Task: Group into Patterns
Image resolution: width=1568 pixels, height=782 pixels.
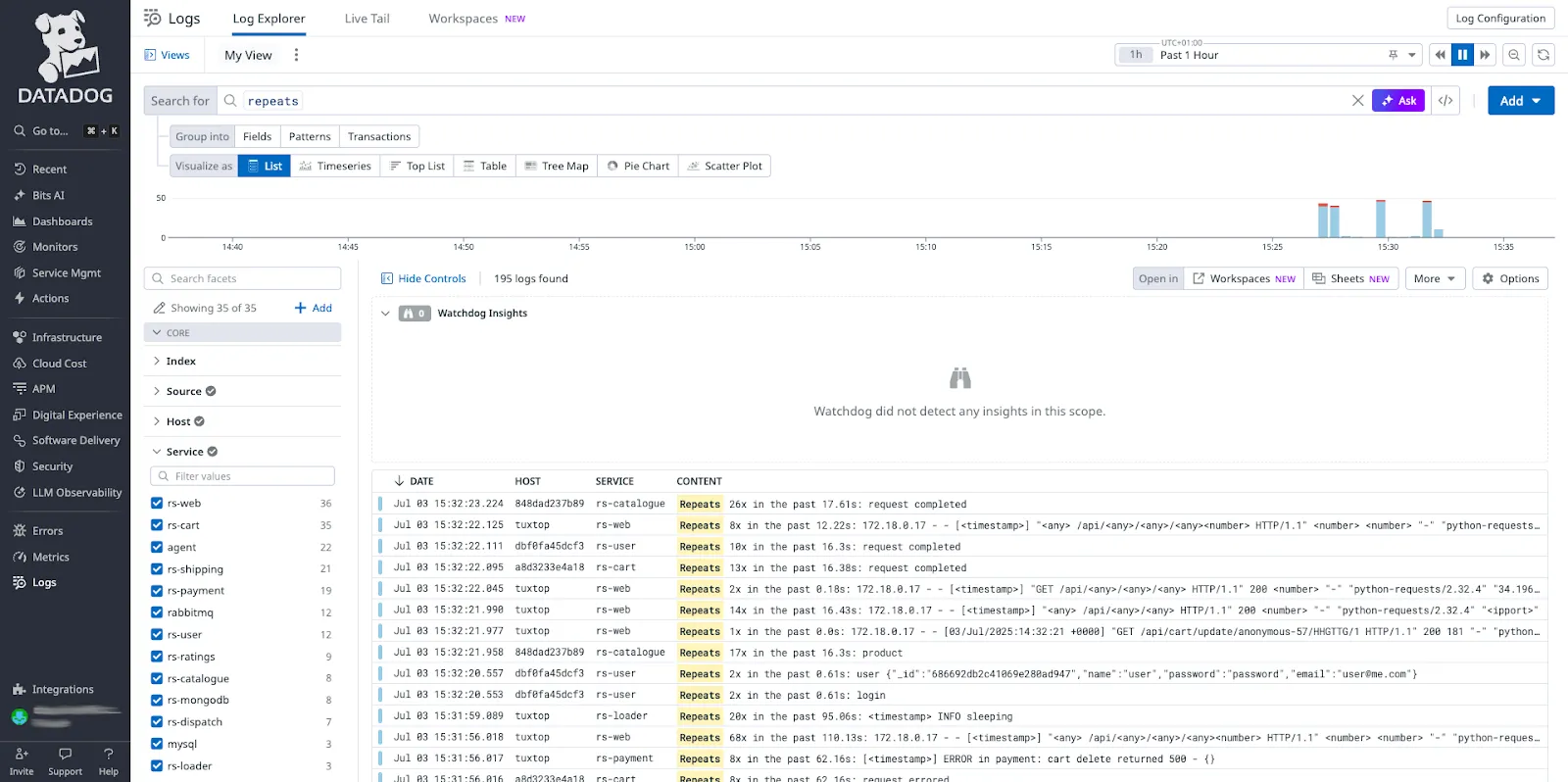Action: (310, 136)
